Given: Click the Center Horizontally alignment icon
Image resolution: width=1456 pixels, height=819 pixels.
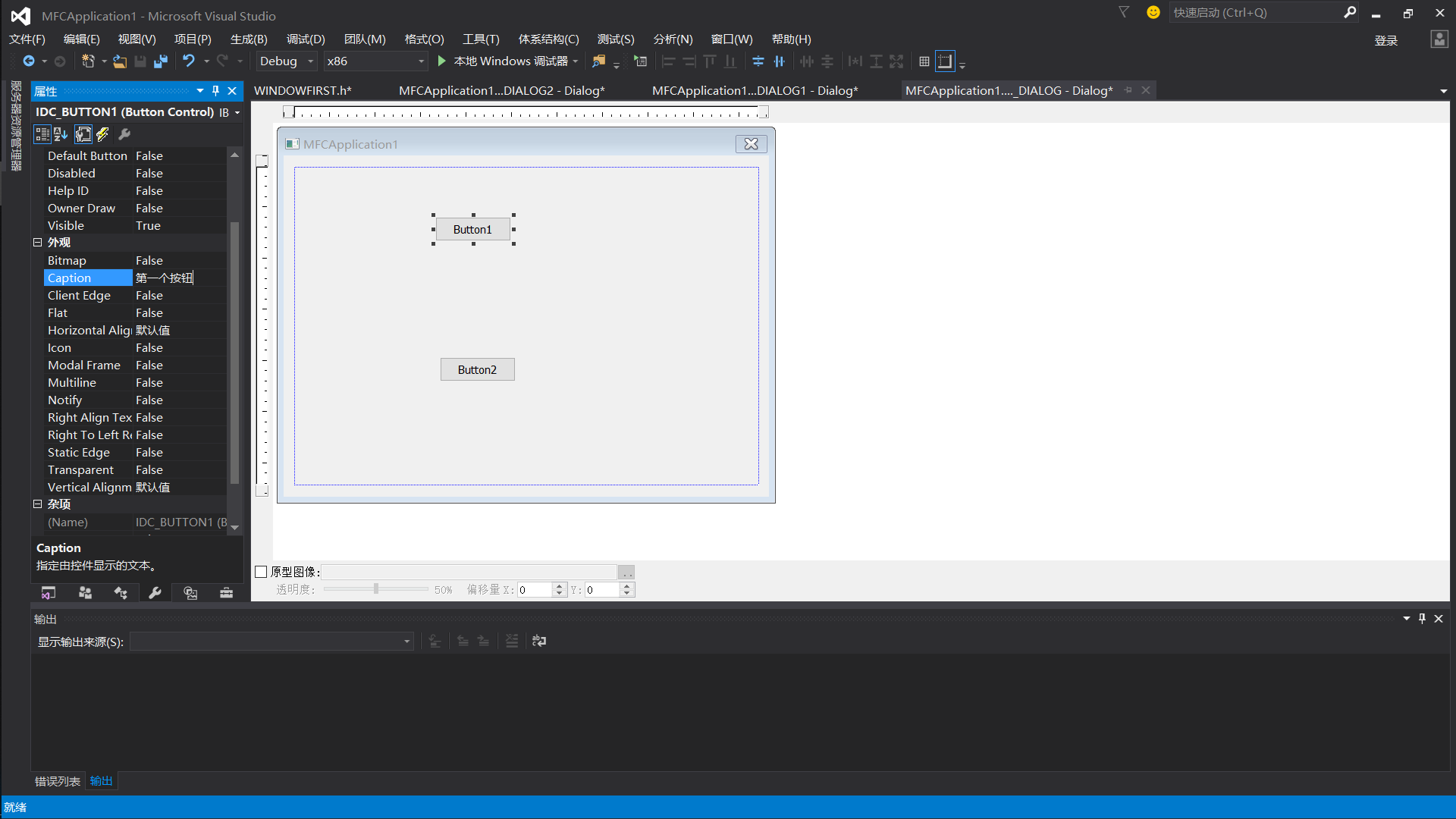Looking at the screenshot, I should pyautogui.click(x=779, y=61).
